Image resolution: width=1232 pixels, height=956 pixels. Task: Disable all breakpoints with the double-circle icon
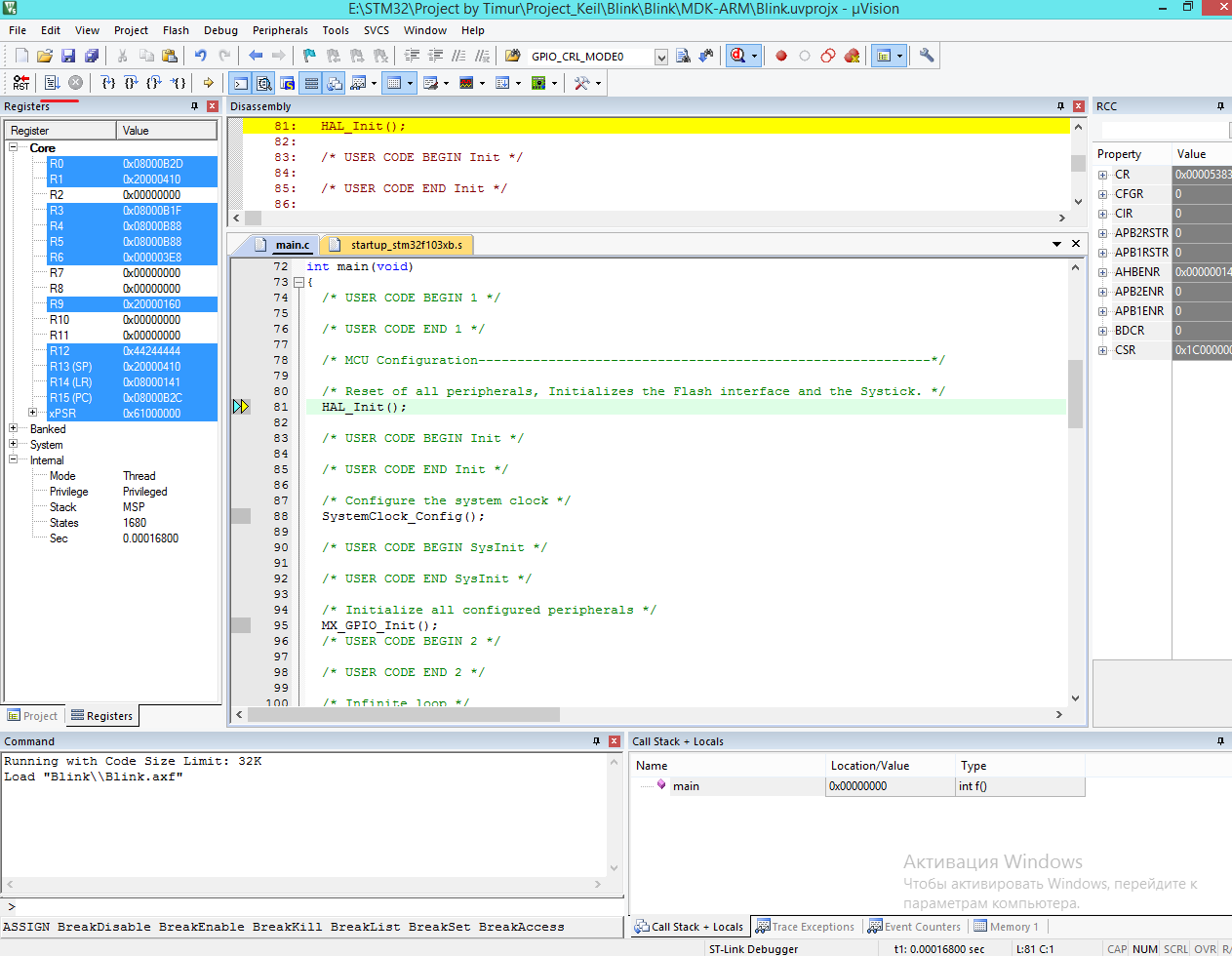click(x=828, y=56)
